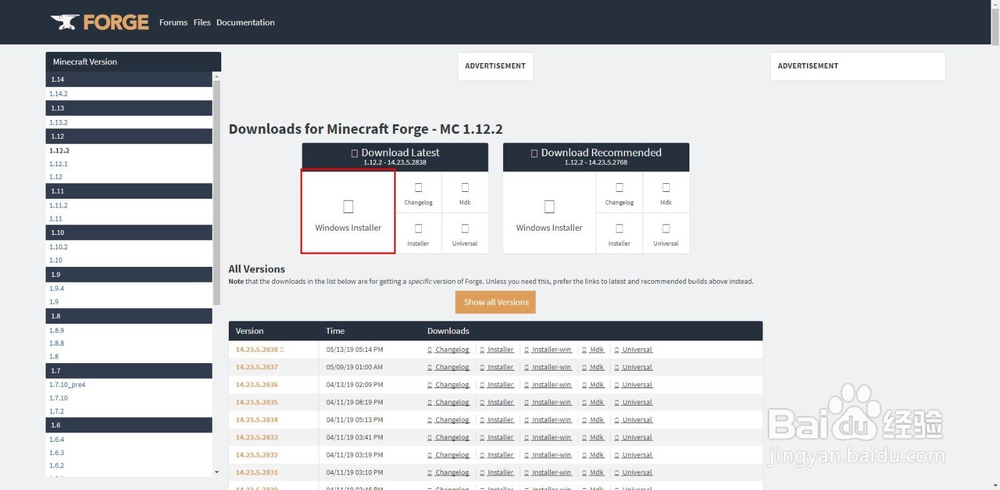Download Universal under Download Recommended

coord(666,234)
